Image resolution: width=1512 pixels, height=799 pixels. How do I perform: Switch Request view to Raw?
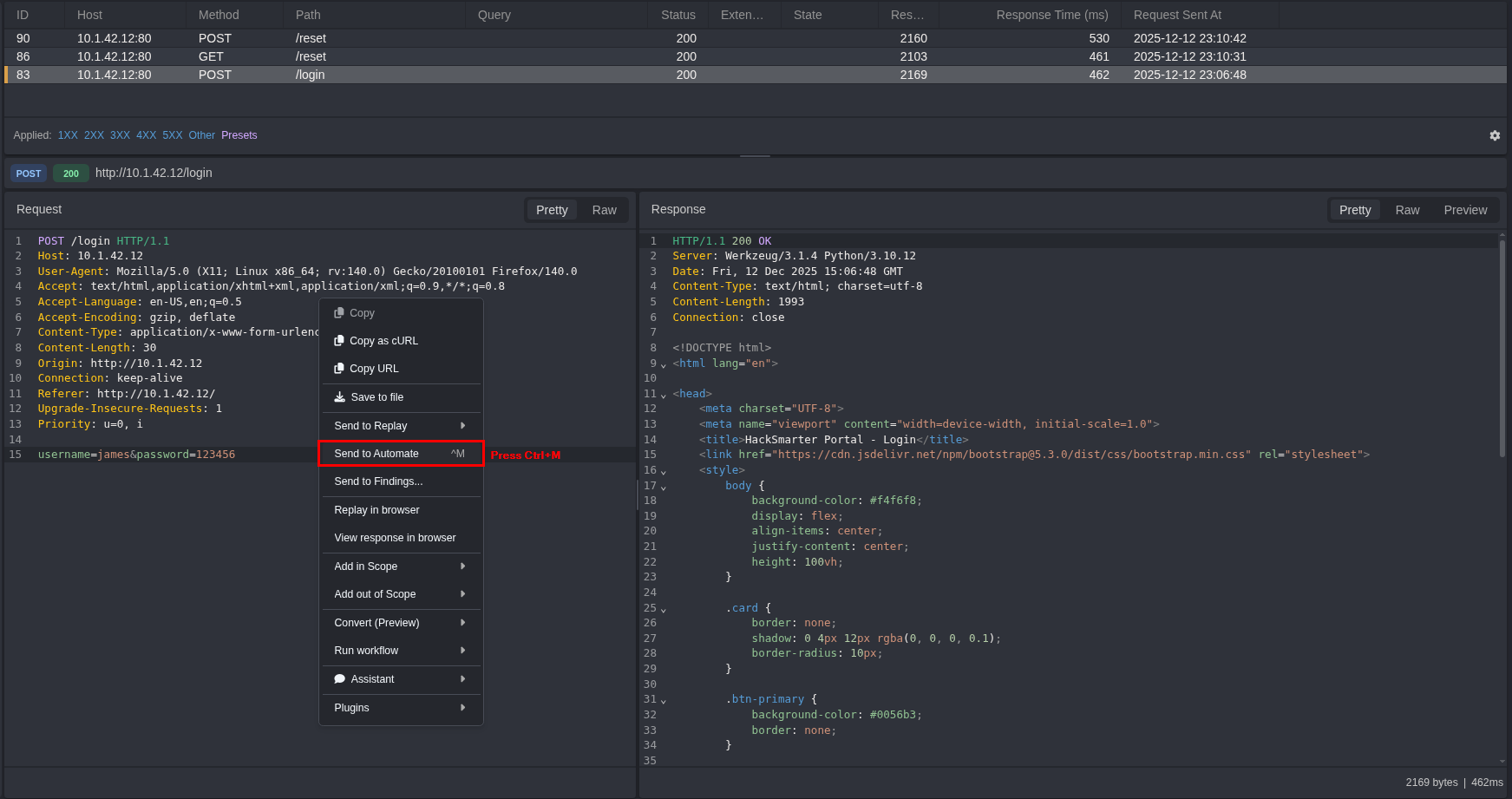click(604, 210)
